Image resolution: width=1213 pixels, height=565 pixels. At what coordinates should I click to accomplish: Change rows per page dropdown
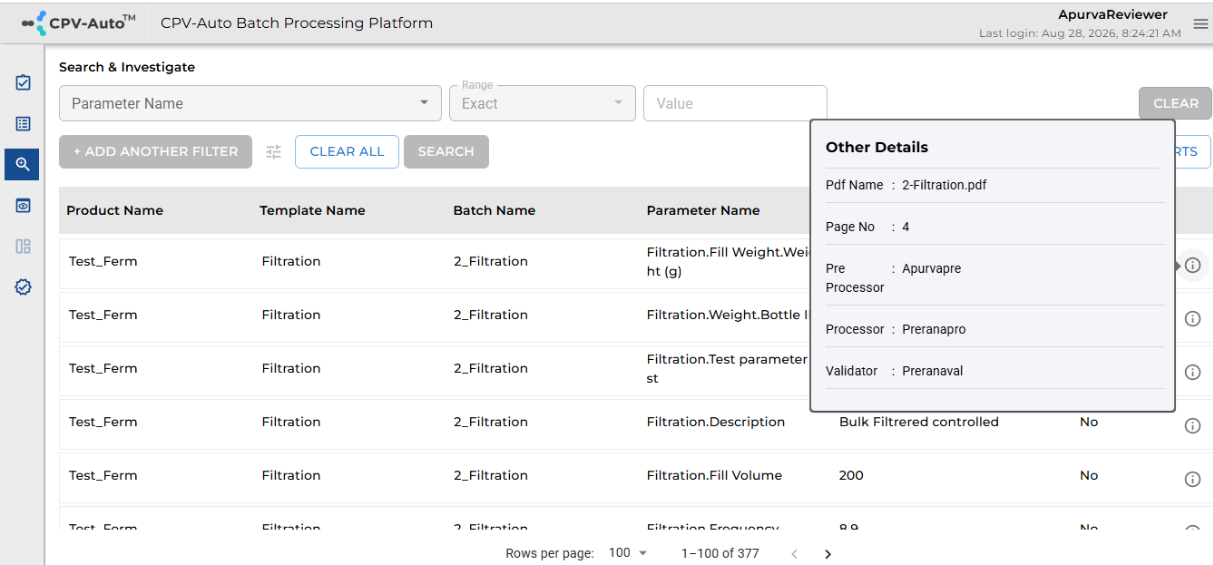628,553
